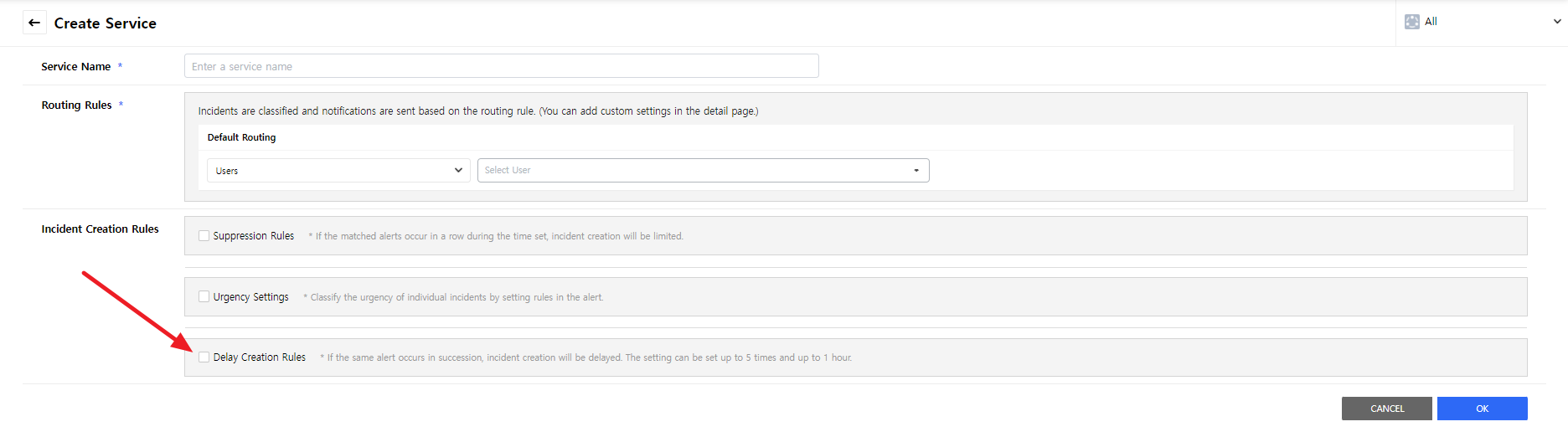Click the Delay Creation Rules description text

[589, 357]
